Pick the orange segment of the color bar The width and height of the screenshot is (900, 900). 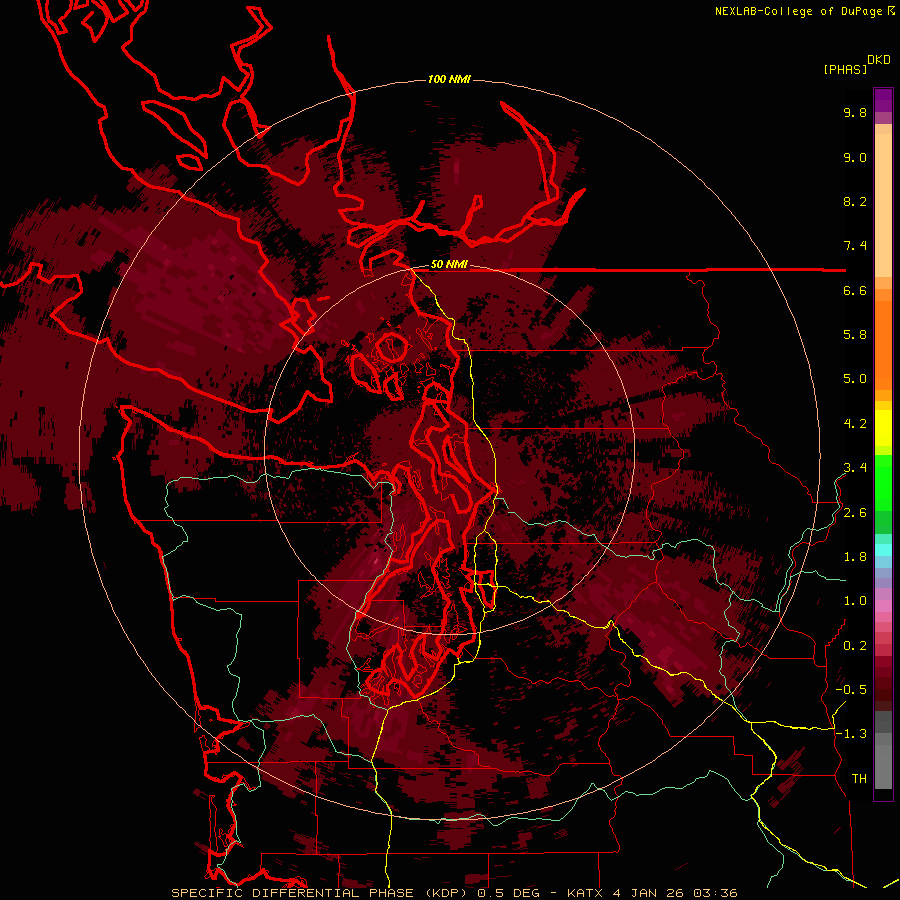(883, 345)
